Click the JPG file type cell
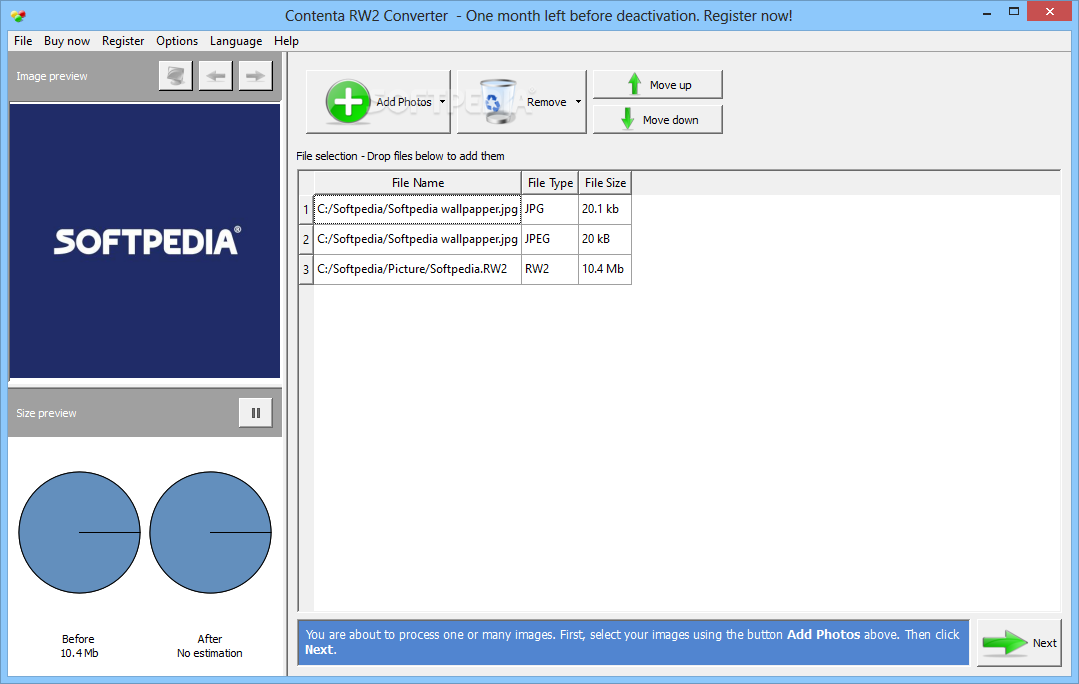Screen dimensions: 1079x684 (x=550, y=209)
